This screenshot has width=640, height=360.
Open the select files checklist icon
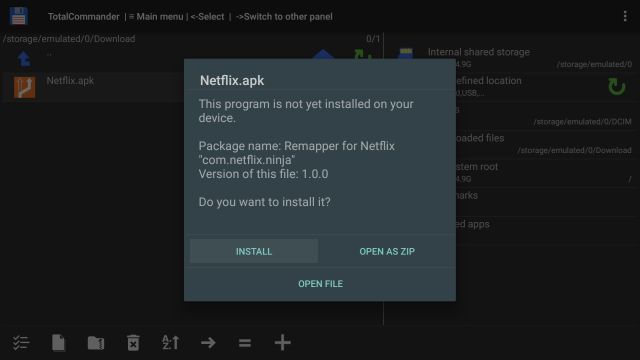(x=20, y=343)
